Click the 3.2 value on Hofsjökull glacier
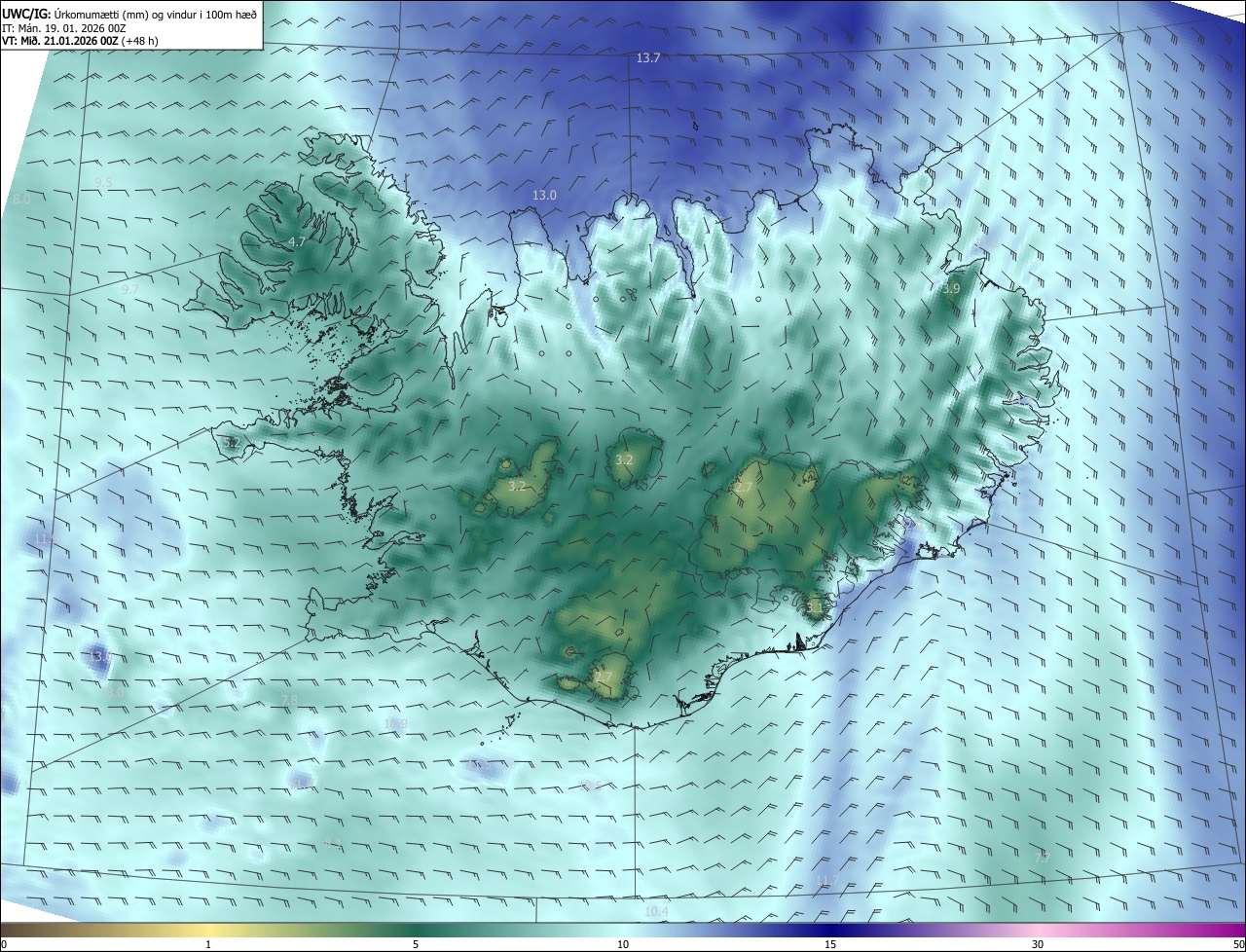The image size is (1246, 952). (624, 459)
